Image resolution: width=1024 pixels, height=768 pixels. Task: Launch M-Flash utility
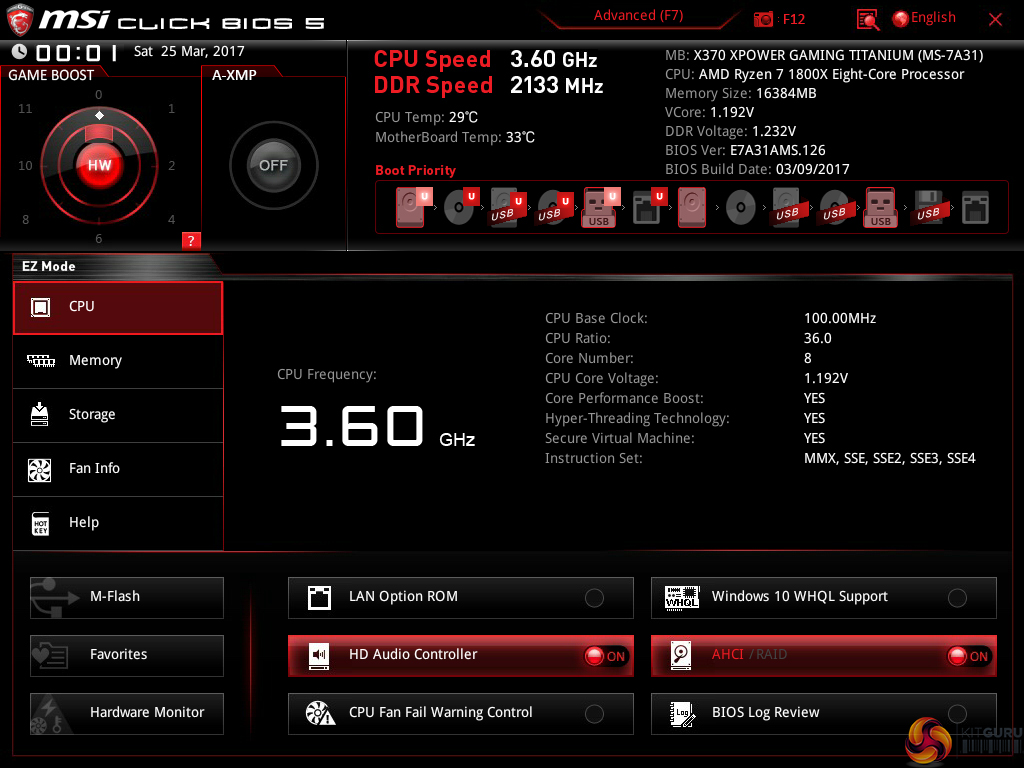click(x=127, y=598)
